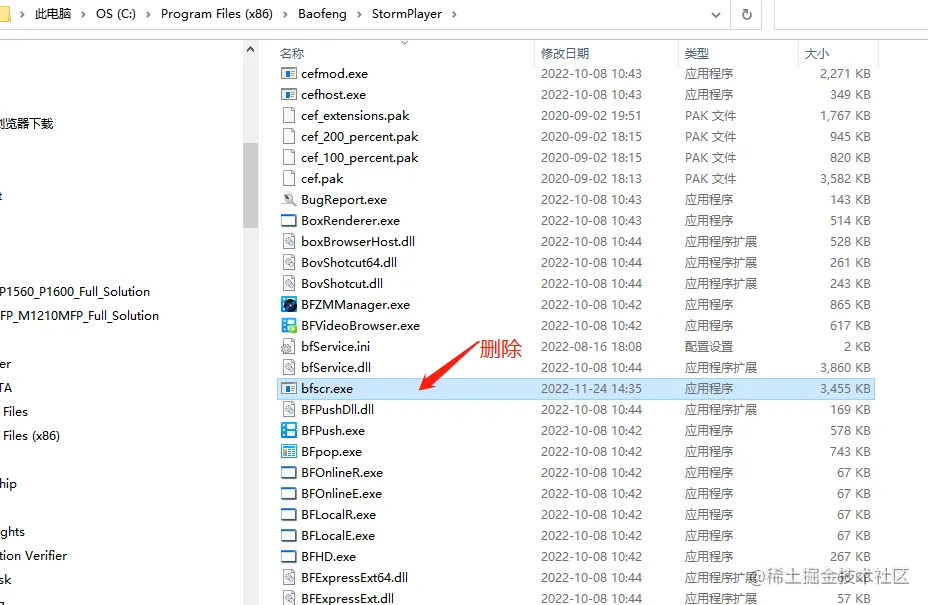Screen dimensions: 928x605
Task: Click the 2020-09-02 19:51 date of cef_extensions.pak
Action: (x=591, y=116)
